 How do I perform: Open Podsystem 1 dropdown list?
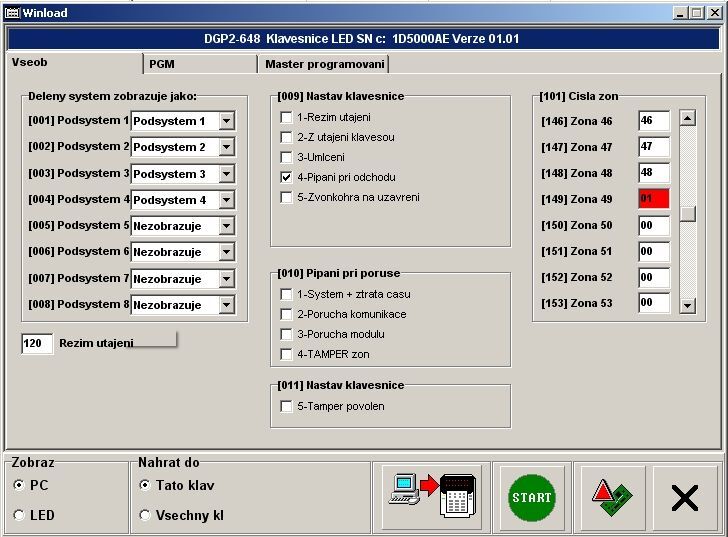click(x=227, y=121)
